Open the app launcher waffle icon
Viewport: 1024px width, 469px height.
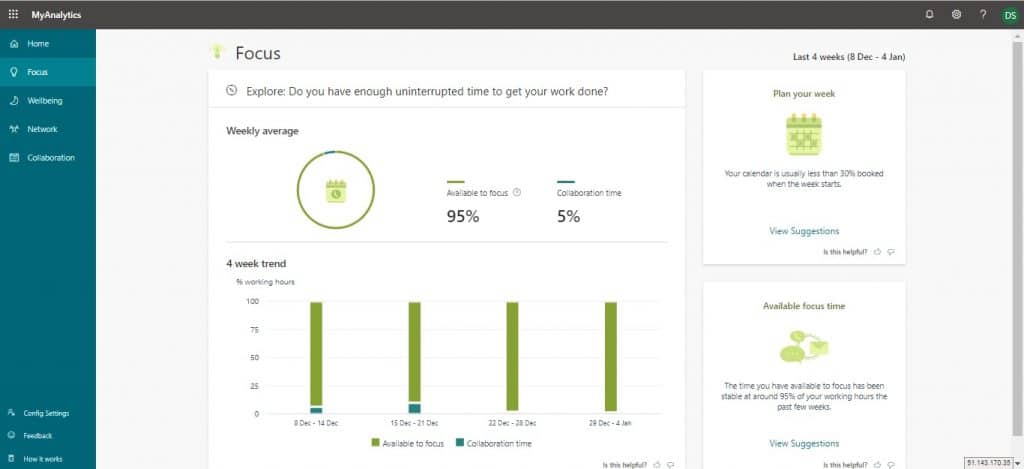13,14
